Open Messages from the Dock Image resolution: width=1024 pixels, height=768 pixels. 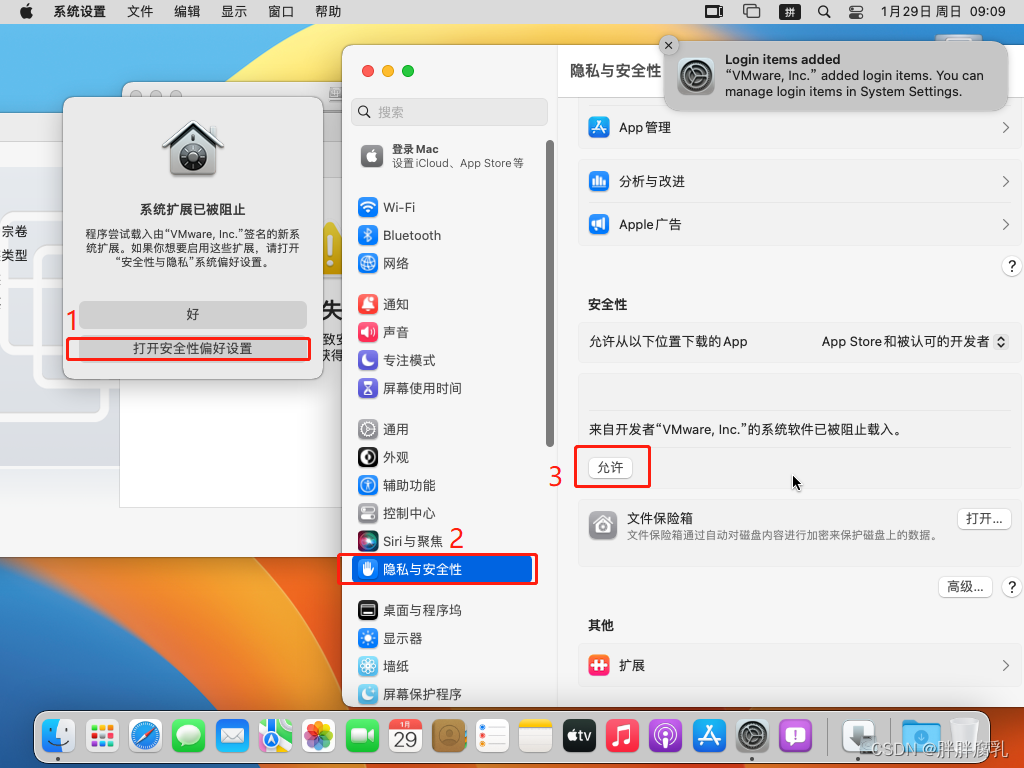(189, 736)
